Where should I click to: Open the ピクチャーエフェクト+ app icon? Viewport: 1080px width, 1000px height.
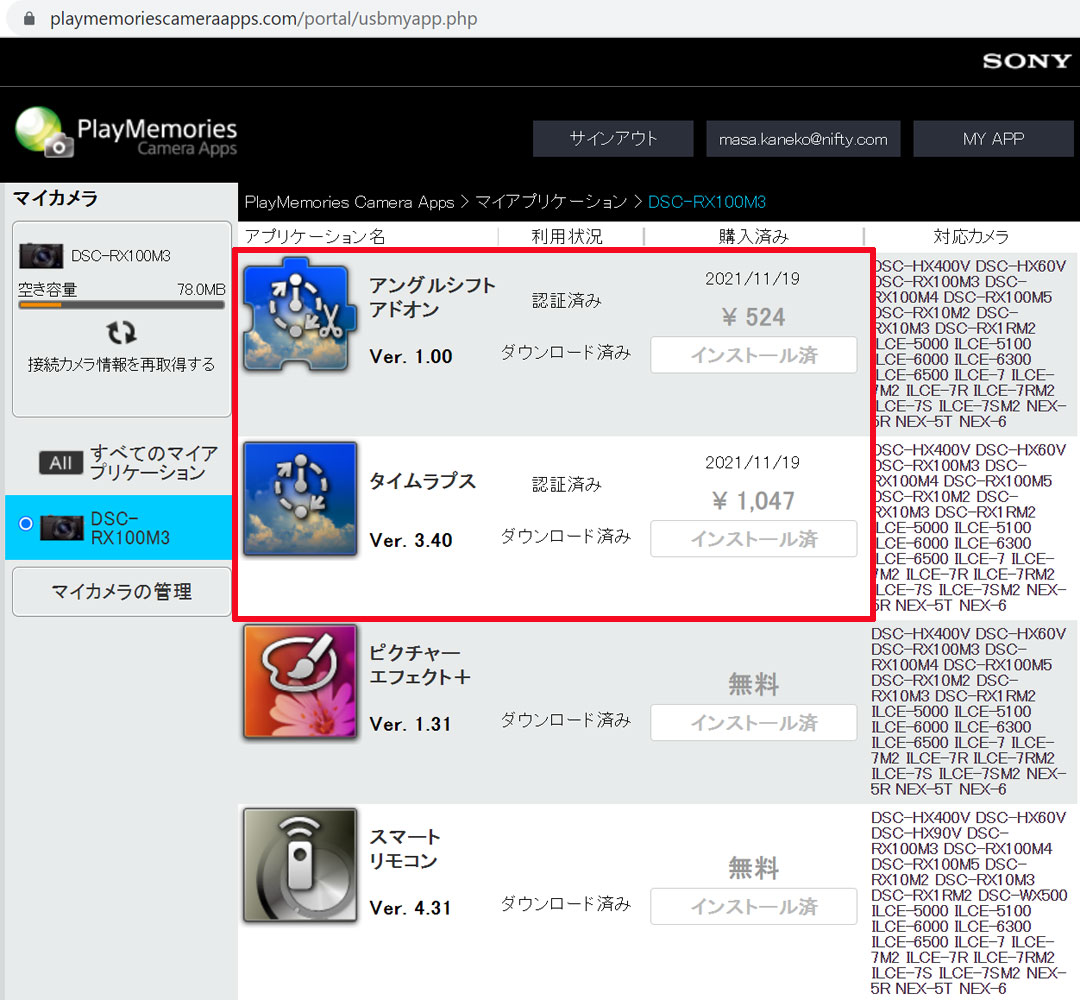[x=300, y=682]
